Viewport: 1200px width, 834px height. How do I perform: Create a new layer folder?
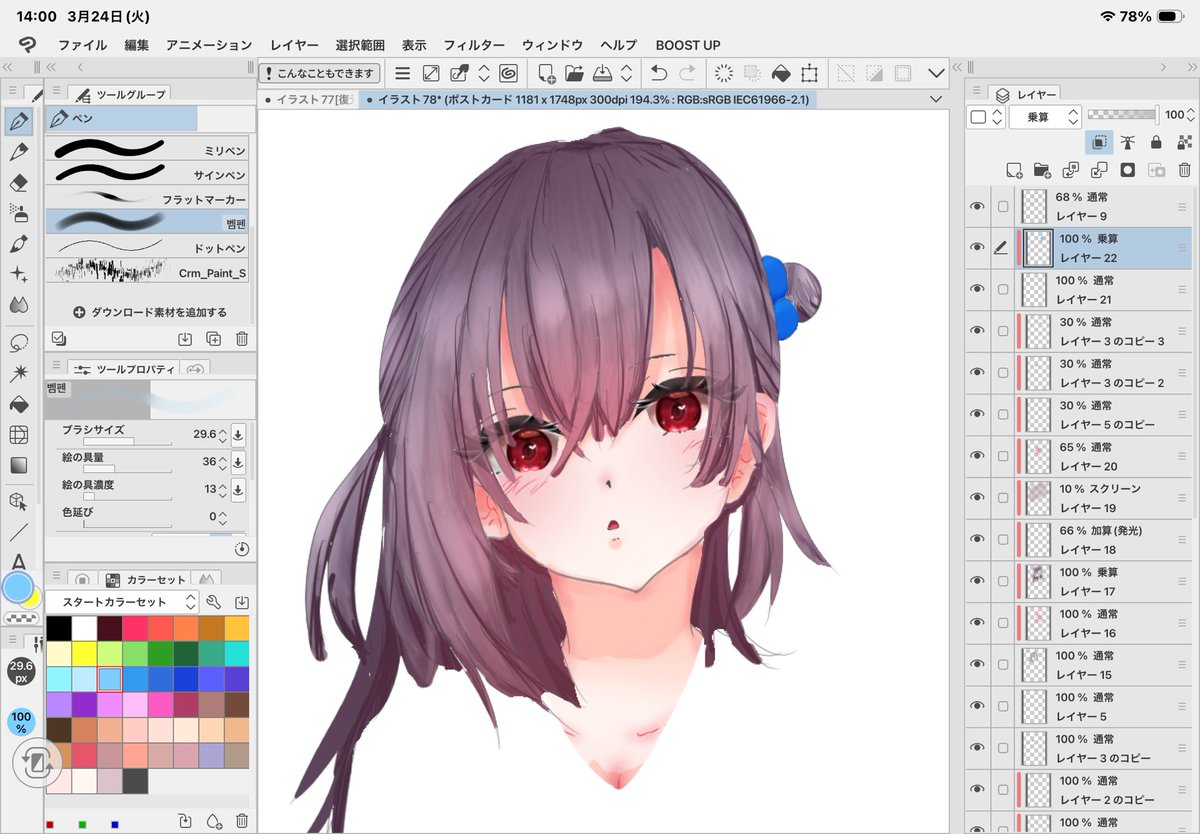(x=1042, y=170)
